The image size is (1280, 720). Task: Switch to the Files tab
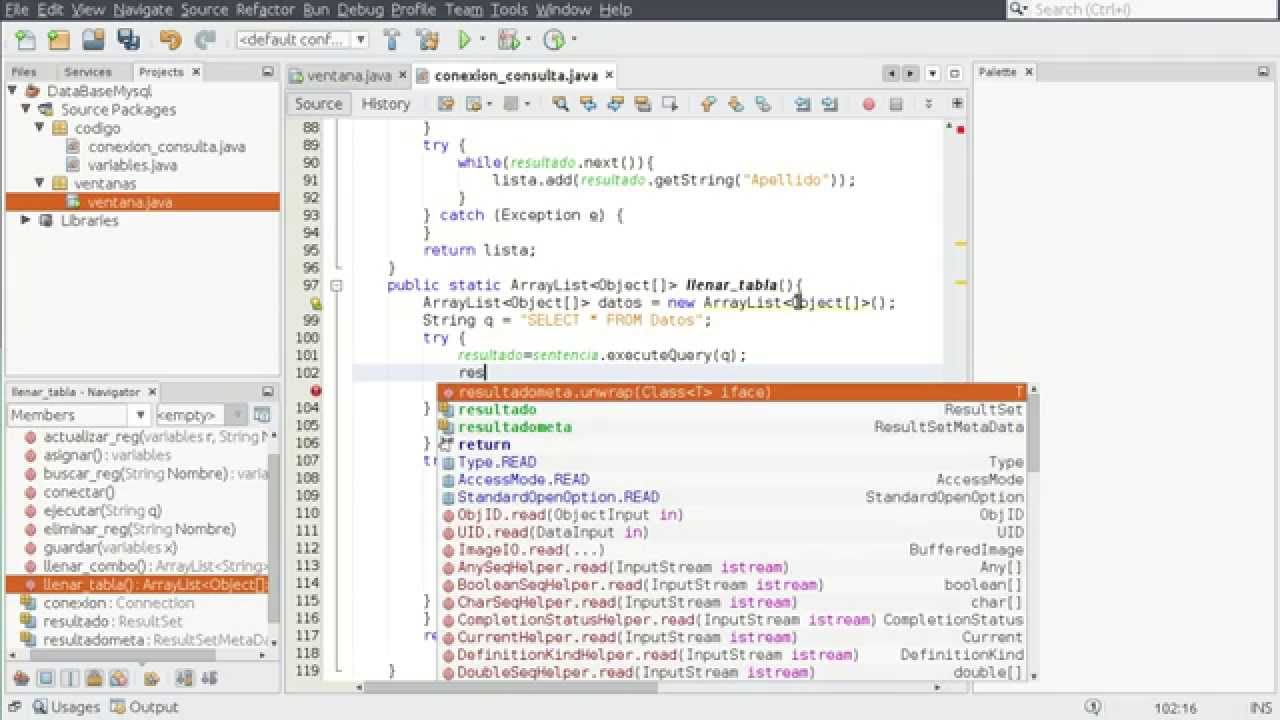point(24,72)
